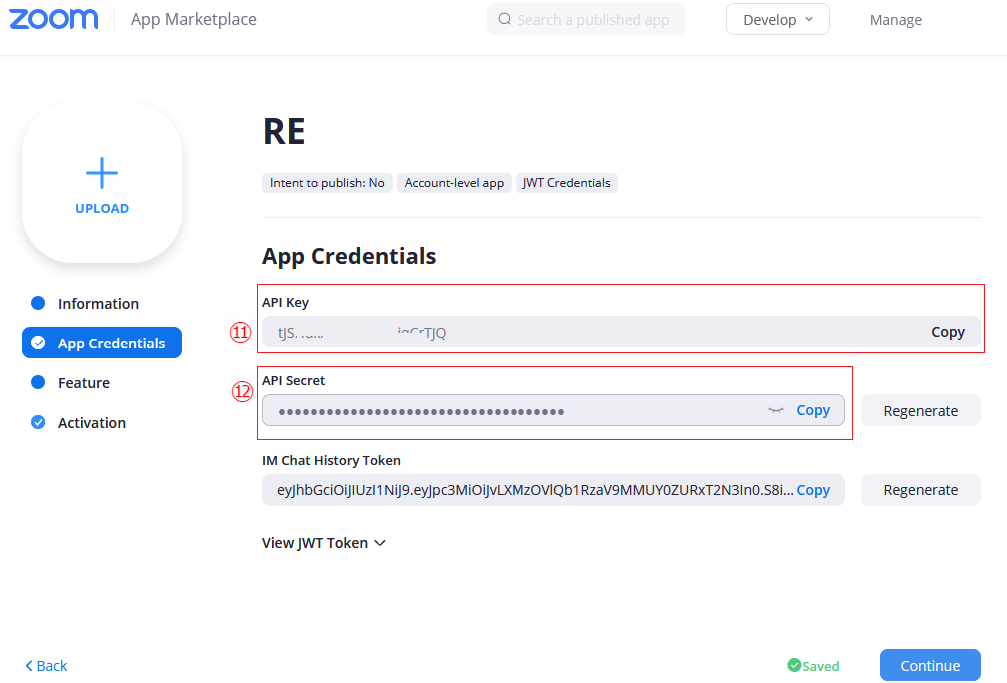Click the Activation checkmark icon
Image resolution: width=1007 pixels, height=683 pixels.
click(38, 422)
